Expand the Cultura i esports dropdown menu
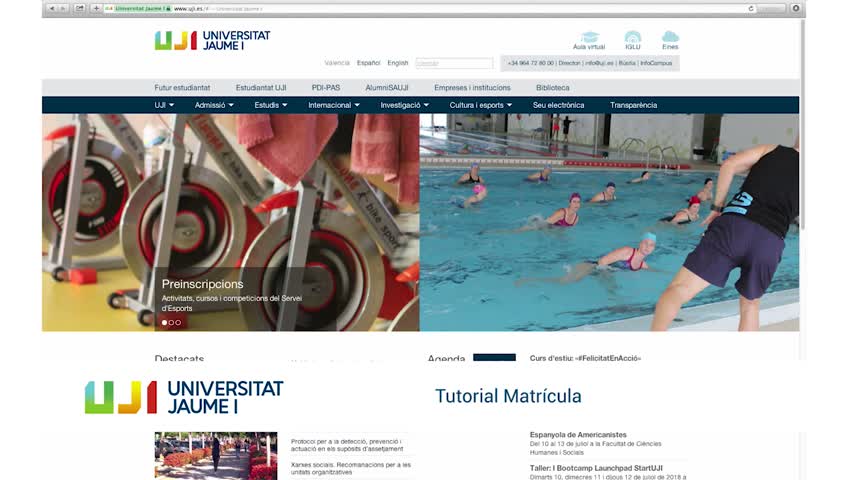 click(481, 105)
